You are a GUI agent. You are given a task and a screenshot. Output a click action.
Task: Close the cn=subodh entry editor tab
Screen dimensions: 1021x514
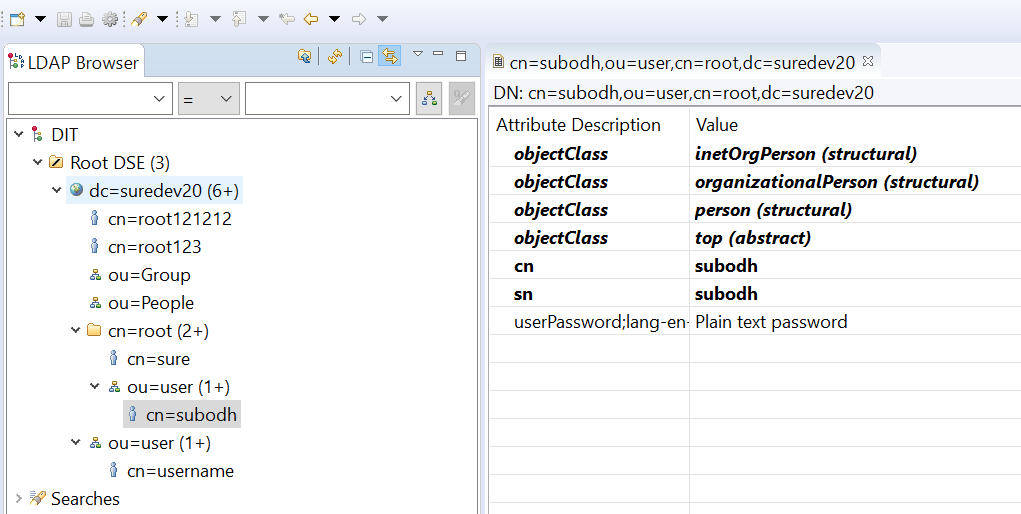click(x=867, y=61)
